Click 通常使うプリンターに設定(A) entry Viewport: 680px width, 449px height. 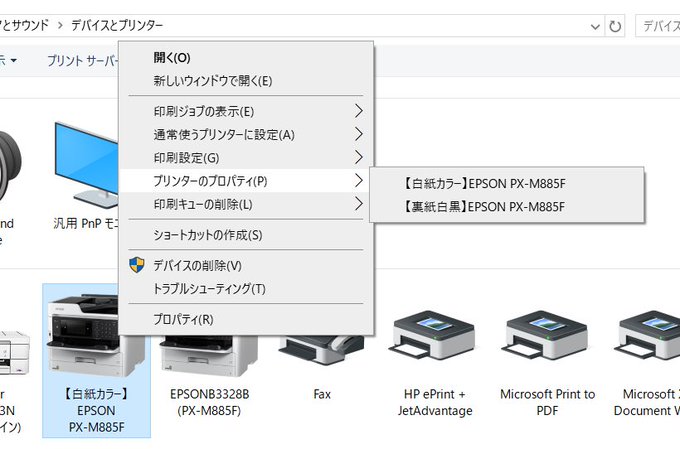(246, 134)
